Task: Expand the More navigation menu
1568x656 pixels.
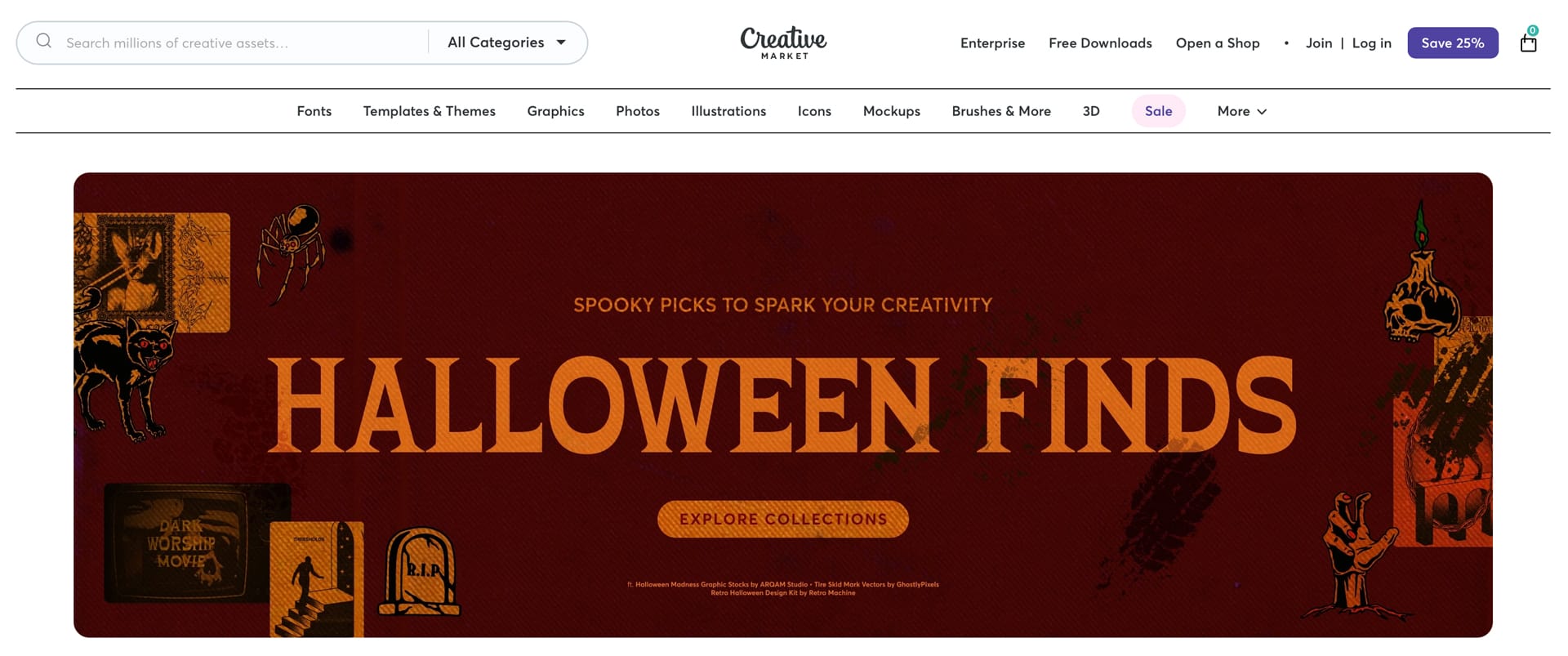Action: pyautogui.click(x=1240, y=111)
